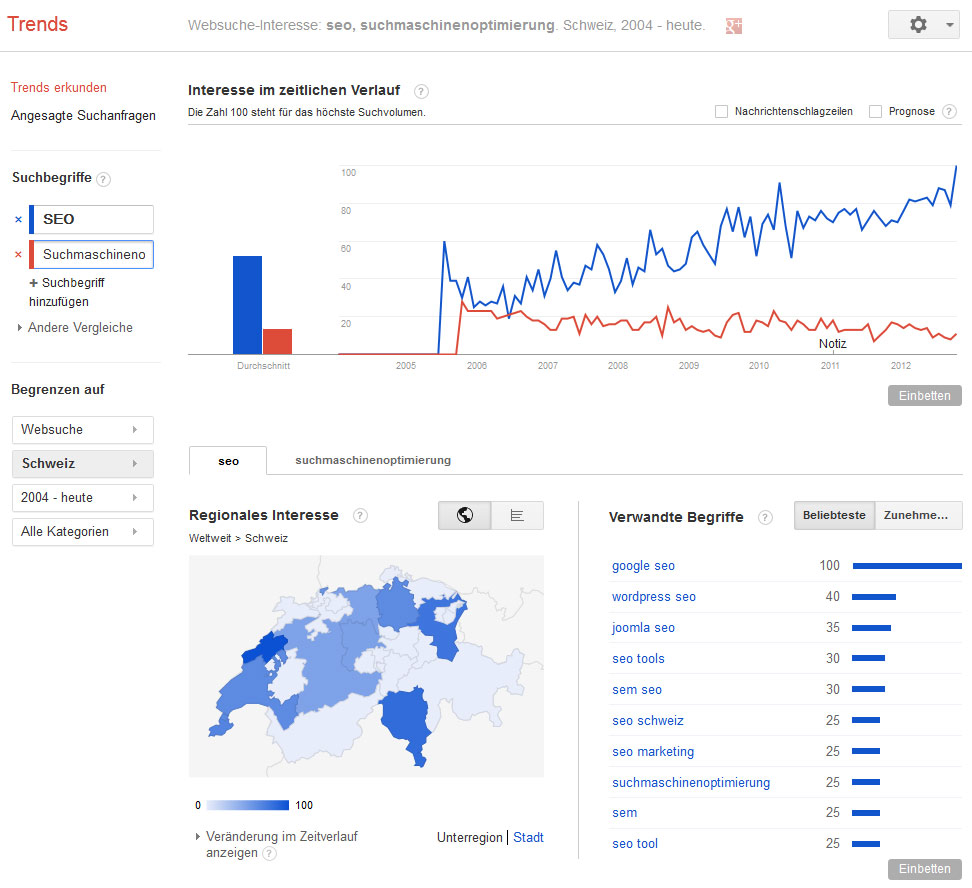Open the Alle Kategorien dropdown
The height and width of the screenshot is (888, 972).
82,532
